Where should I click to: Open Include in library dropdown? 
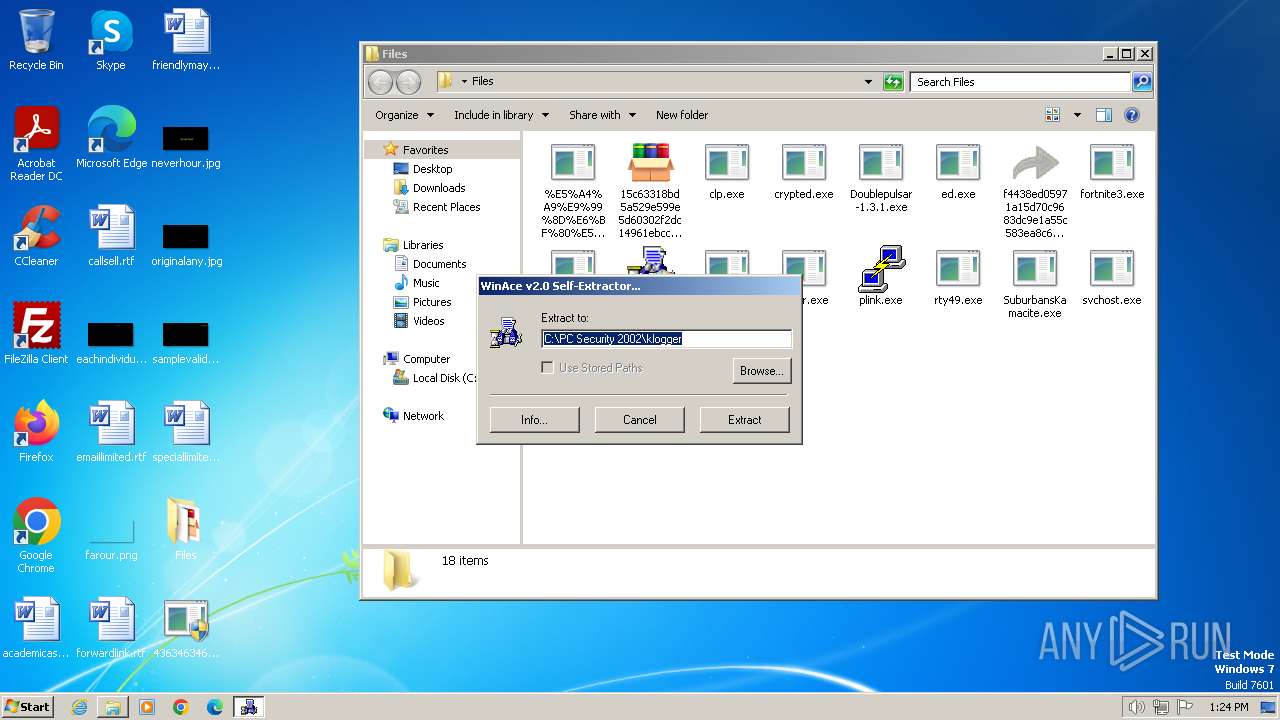(x=501, y=115)
